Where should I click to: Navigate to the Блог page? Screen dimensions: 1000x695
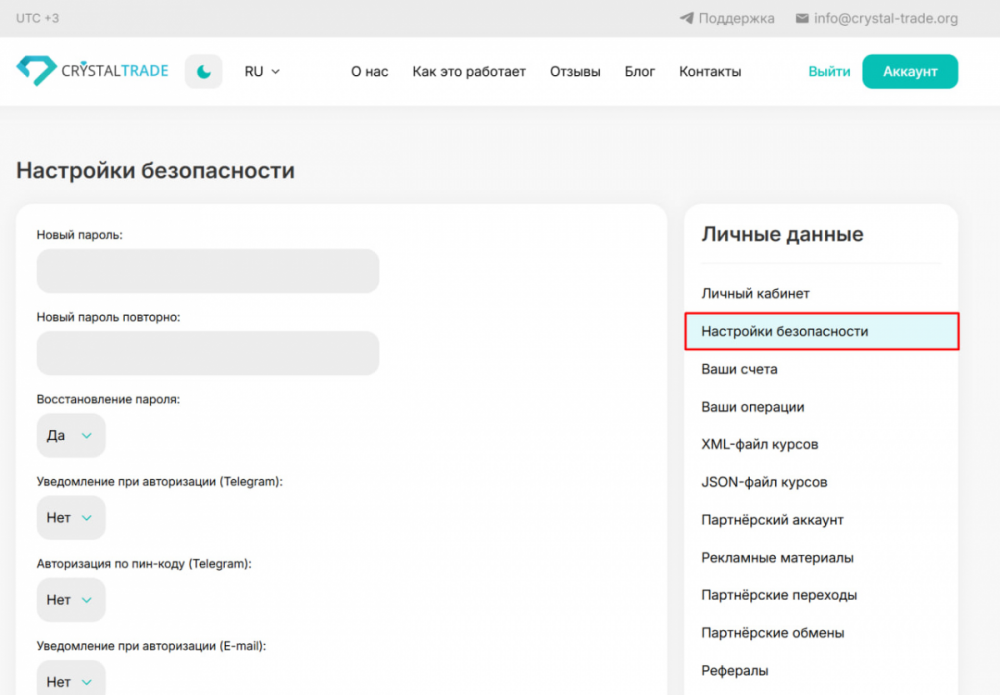click(640, 72)
